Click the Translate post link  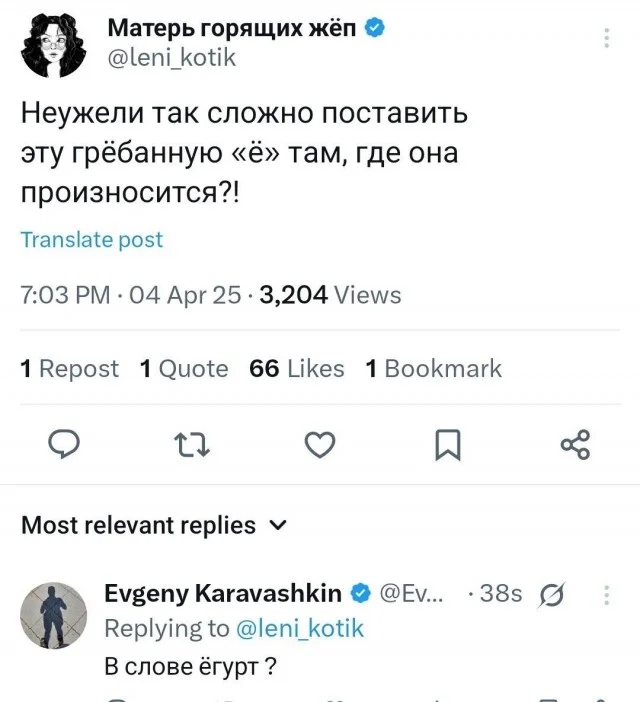(x=91, y=240)
